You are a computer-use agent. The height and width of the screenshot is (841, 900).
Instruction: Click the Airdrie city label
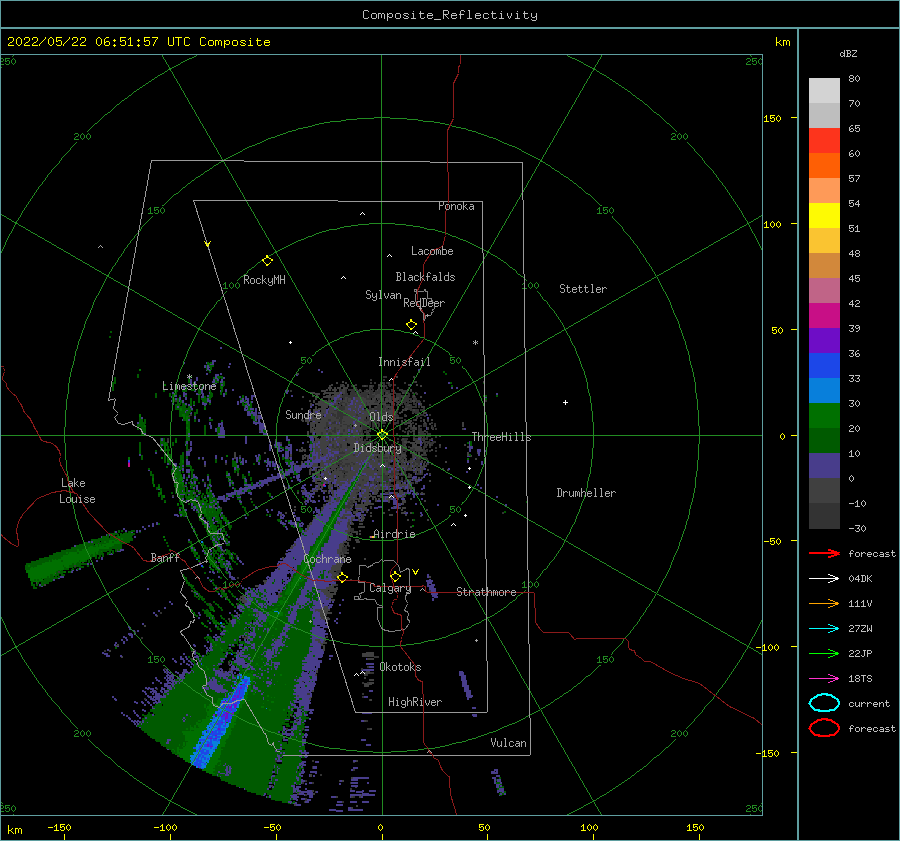point(394,534)
